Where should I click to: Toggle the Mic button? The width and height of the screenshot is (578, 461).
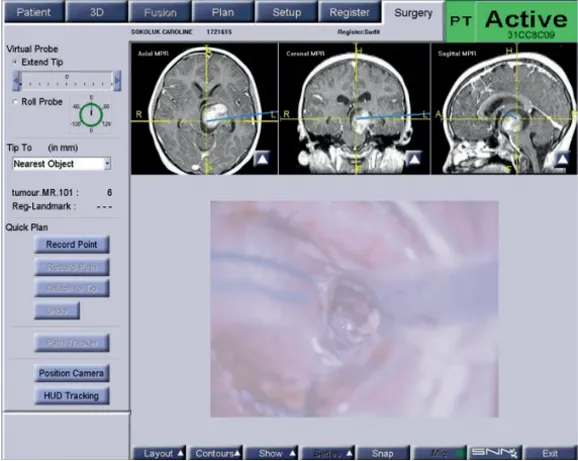click(x=439, y=453)
